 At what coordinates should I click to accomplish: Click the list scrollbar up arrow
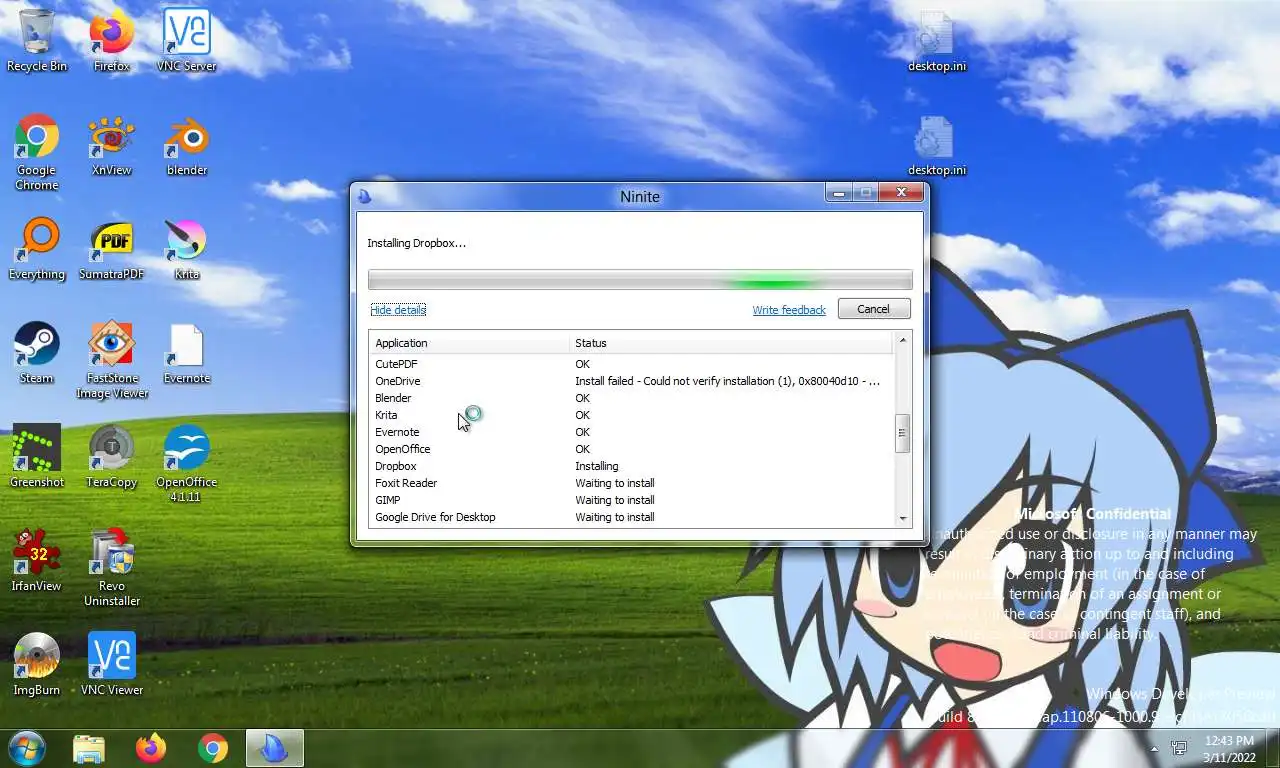[x=903, y=341]
